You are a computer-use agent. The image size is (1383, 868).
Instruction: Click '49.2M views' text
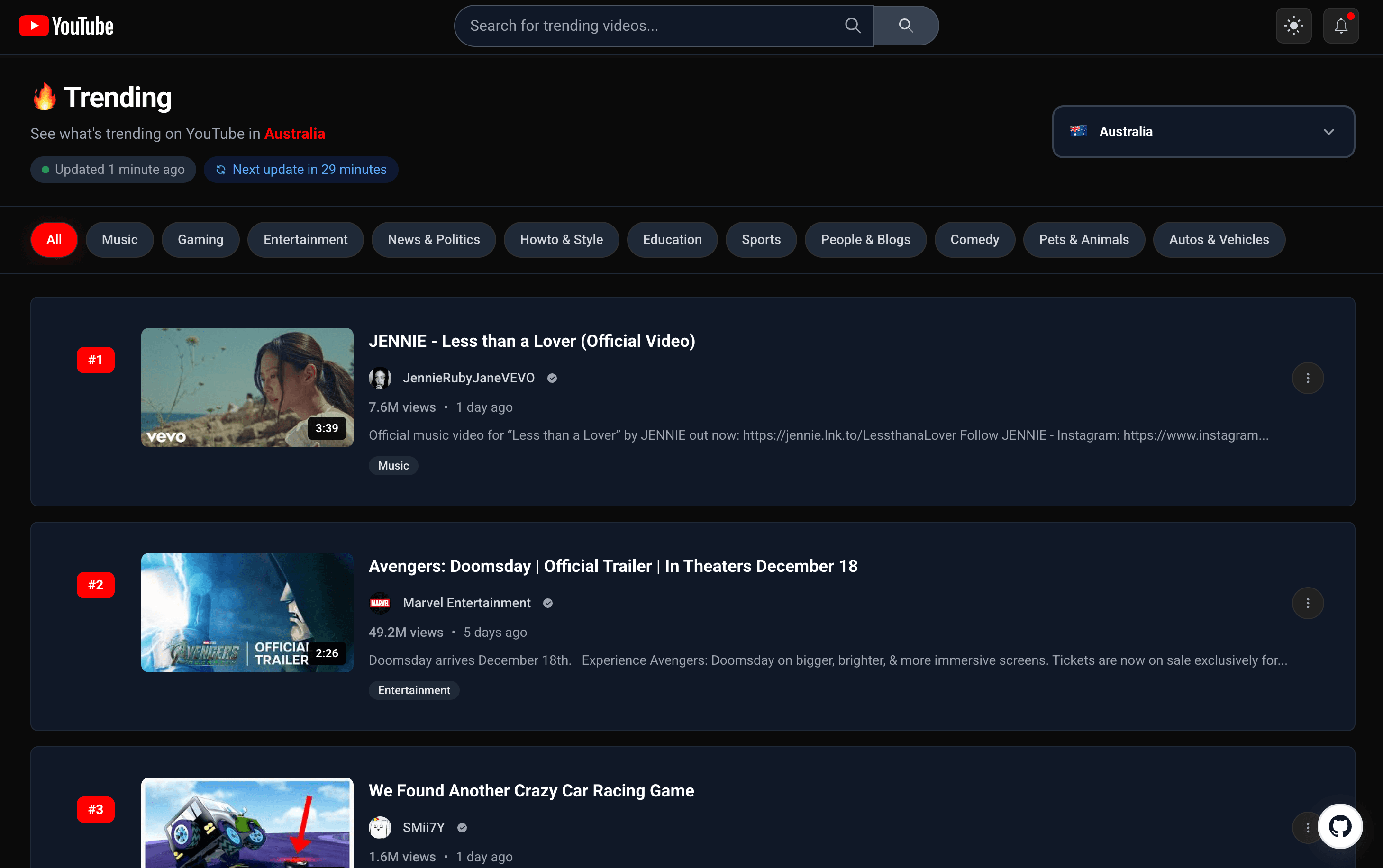tap(406, 632)
